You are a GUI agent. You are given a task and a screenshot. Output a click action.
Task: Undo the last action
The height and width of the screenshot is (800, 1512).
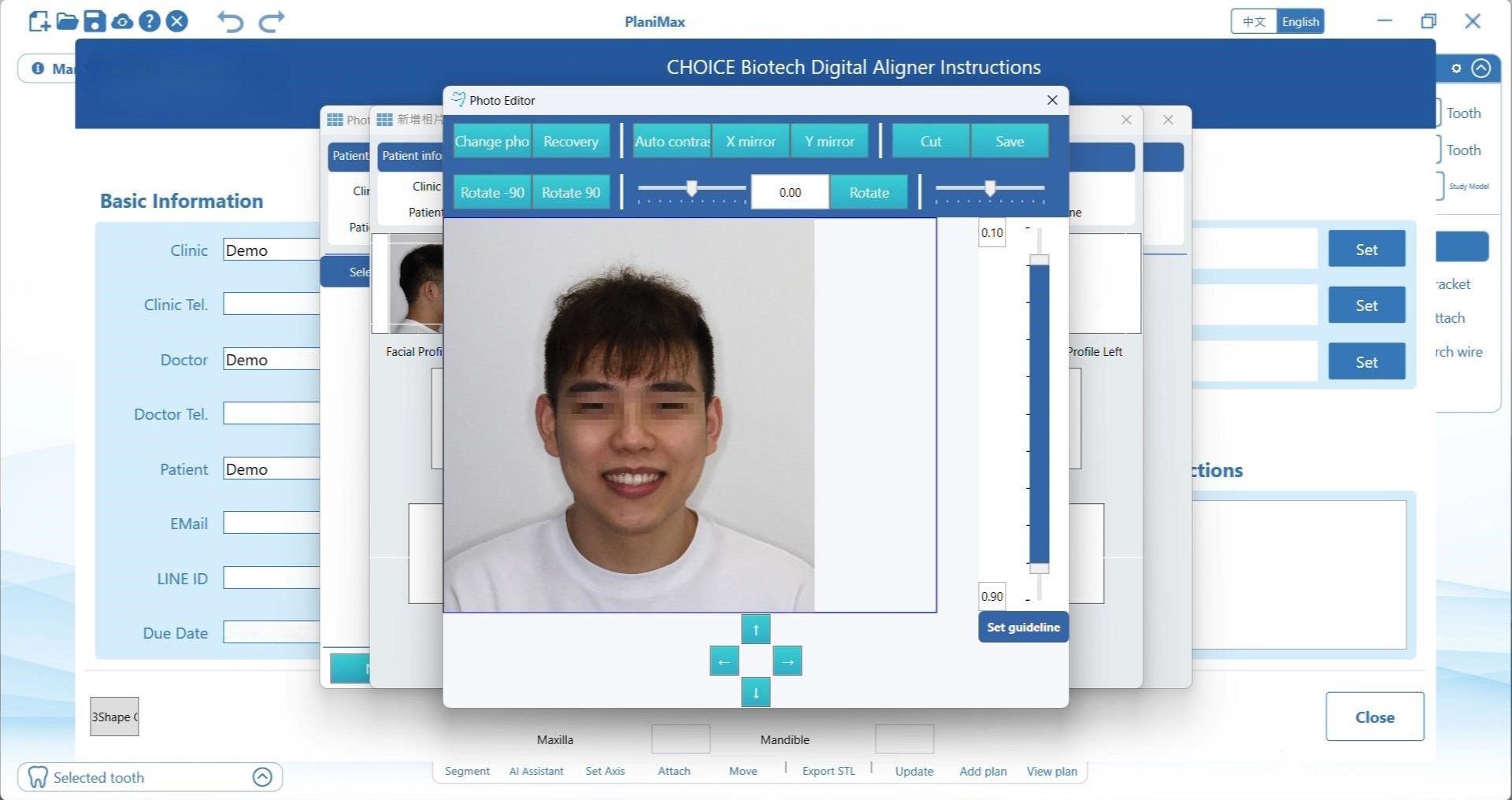tap(230, 21)
